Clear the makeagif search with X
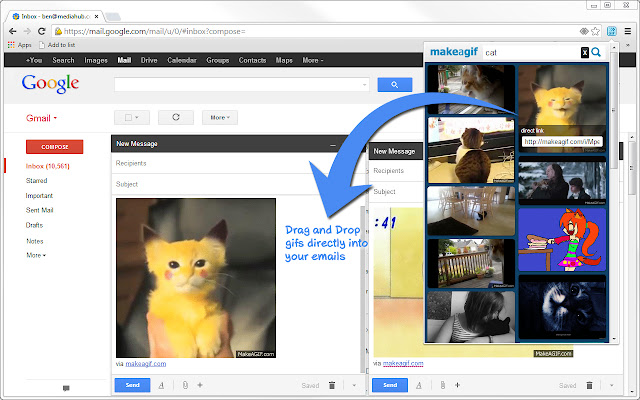Viewport: 640px width, 400px height. click(585, 53)
